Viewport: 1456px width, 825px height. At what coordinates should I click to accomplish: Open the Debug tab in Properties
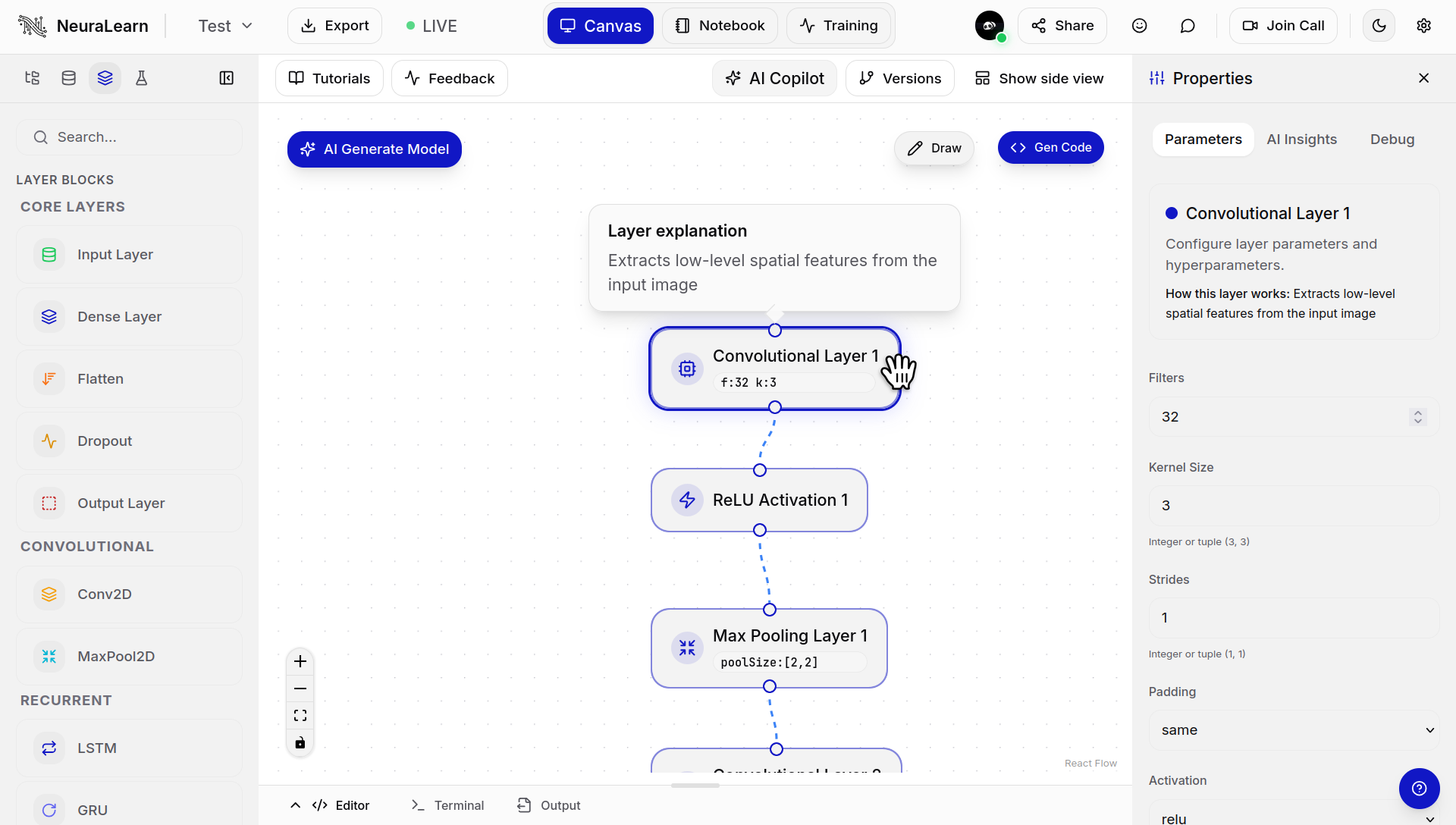coord(1392,140)
